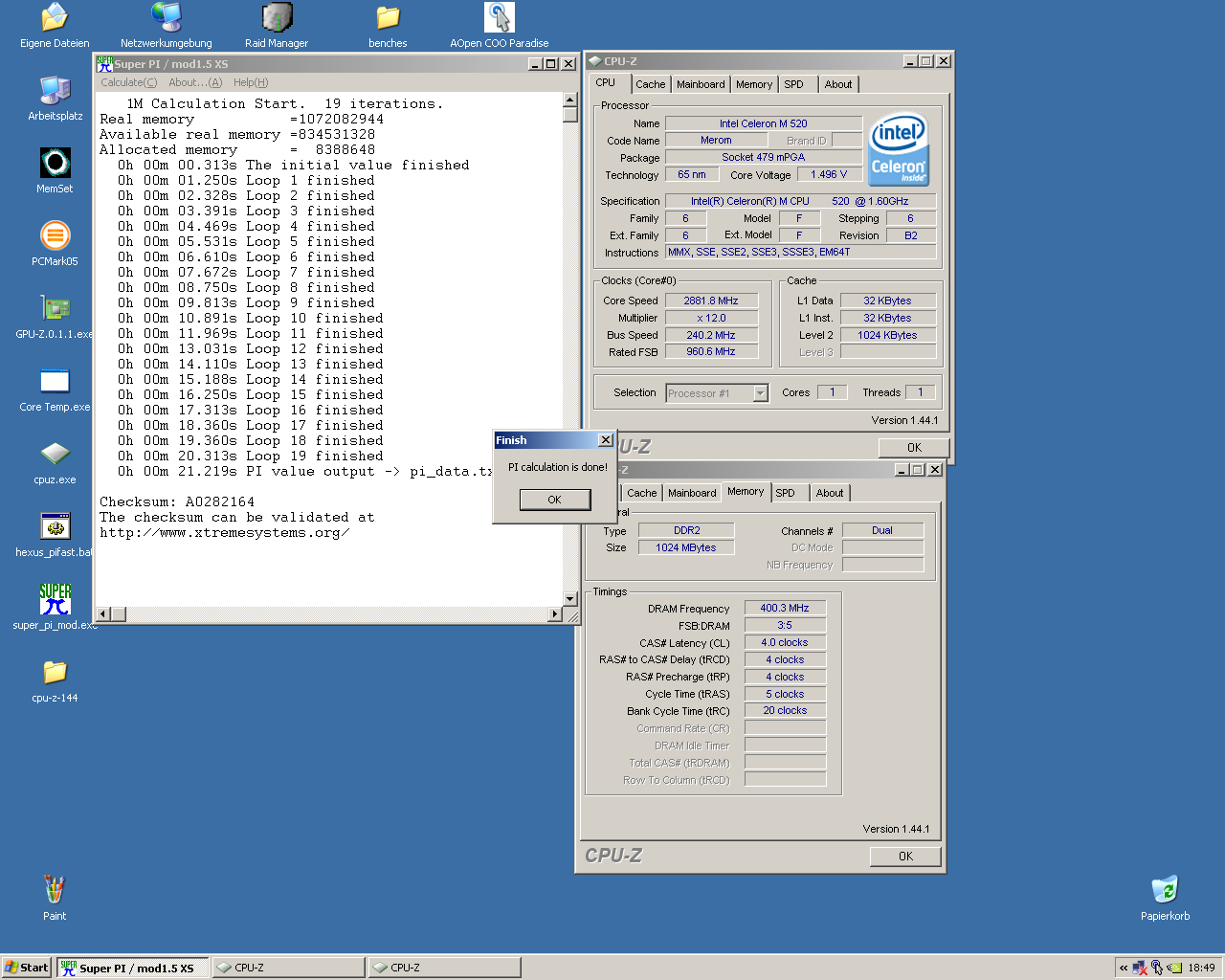The width and height of the screenshot is (1225, 980).
Task: Switch to Mainboard tab in lower CPU-Z
Action: click(692, 493)
